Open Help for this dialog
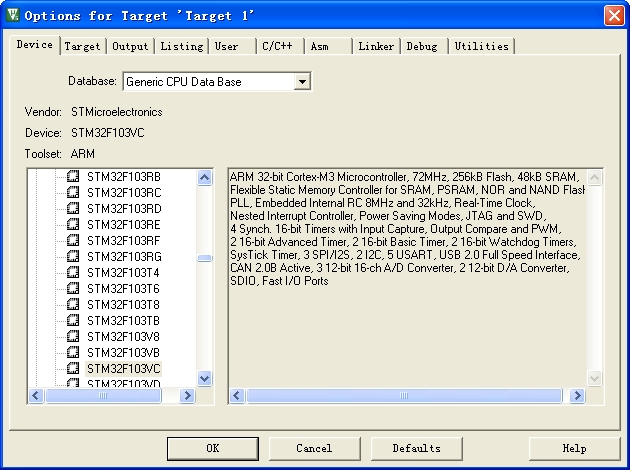The height and width of the screenshot is (470, 630). point(574,448)
